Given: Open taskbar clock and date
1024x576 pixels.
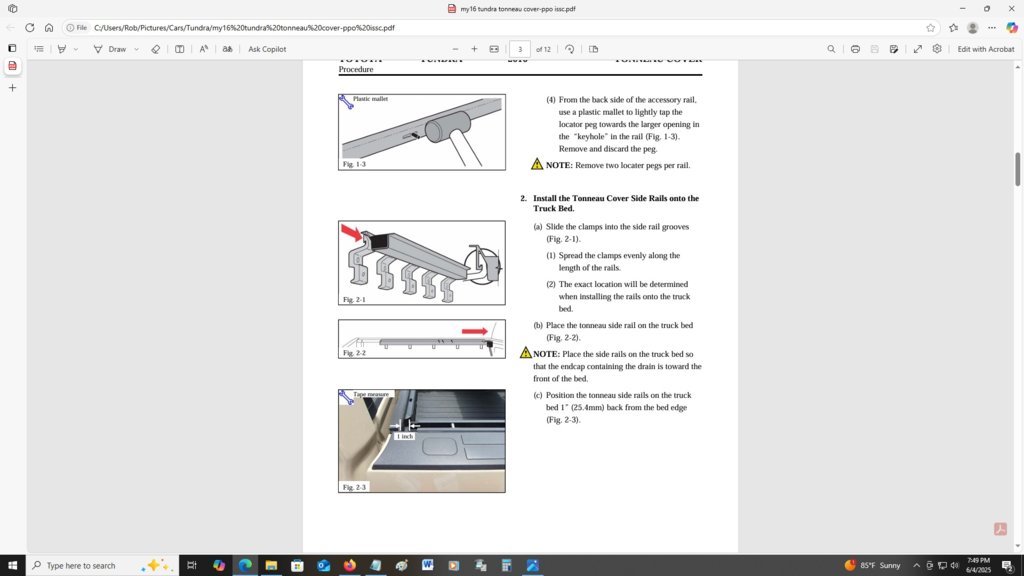Looking at the screenshot, I should coord(978,566).
